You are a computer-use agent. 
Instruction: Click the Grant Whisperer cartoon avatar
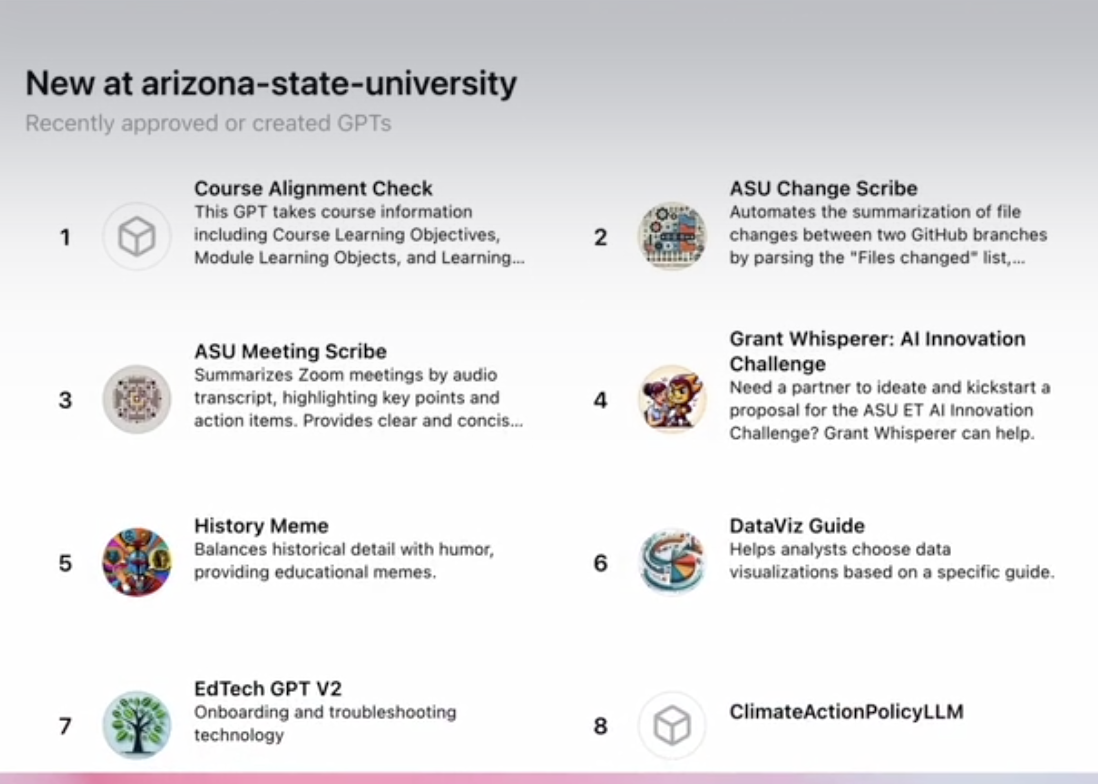click(672, 399)
